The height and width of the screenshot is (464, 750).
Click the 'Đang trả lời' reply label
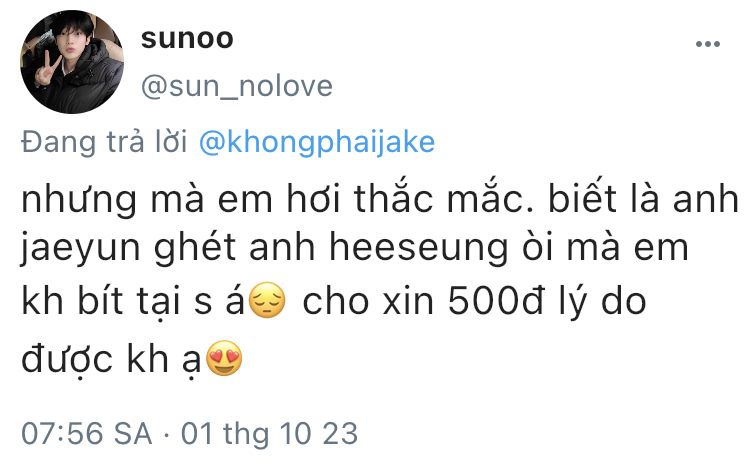click(x=104, y=143)
